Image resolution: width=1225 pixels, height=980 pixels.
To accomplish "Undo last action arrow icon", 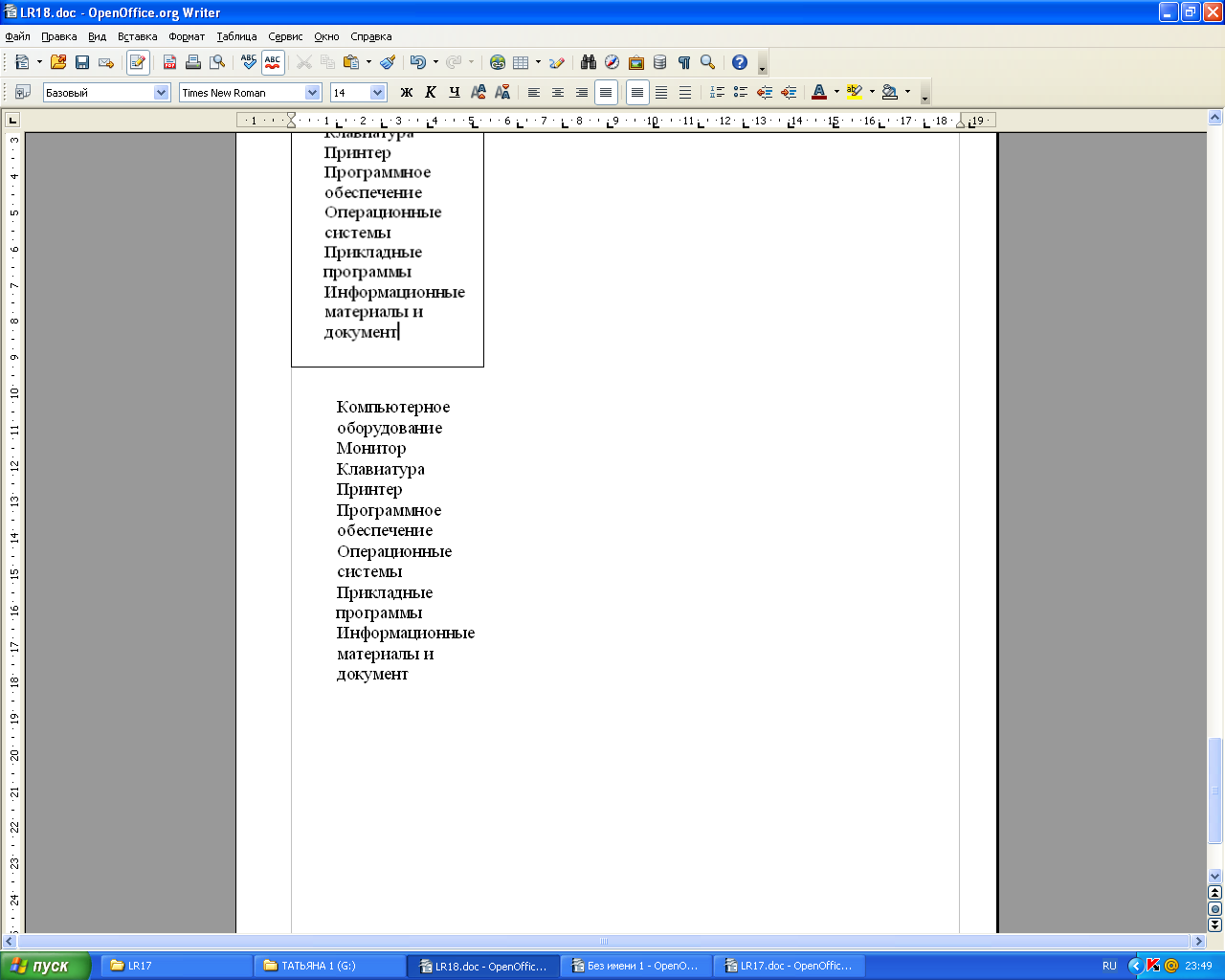I will 417,62.
